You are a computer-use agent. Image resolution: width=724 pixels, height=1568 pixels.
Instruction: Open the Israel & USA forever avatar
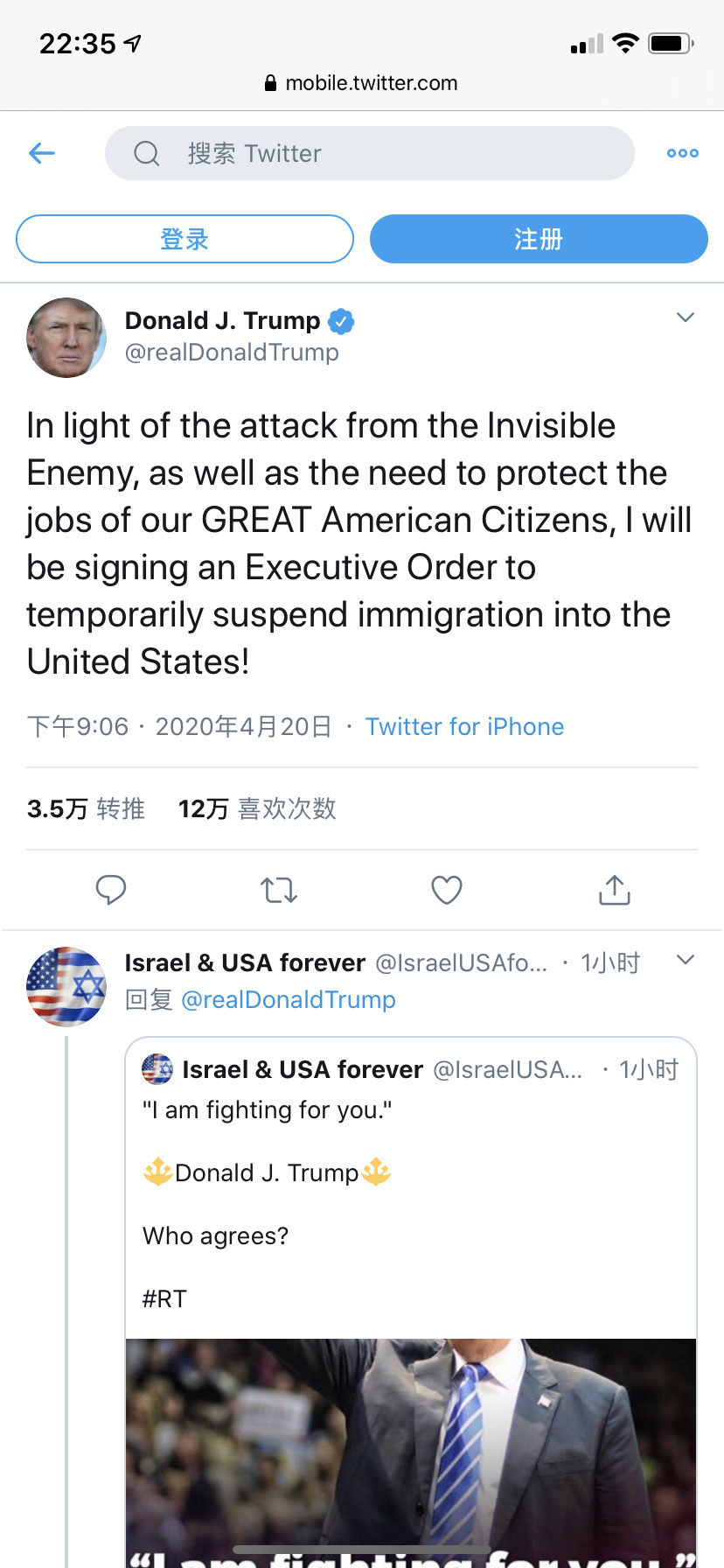point(66,986)
